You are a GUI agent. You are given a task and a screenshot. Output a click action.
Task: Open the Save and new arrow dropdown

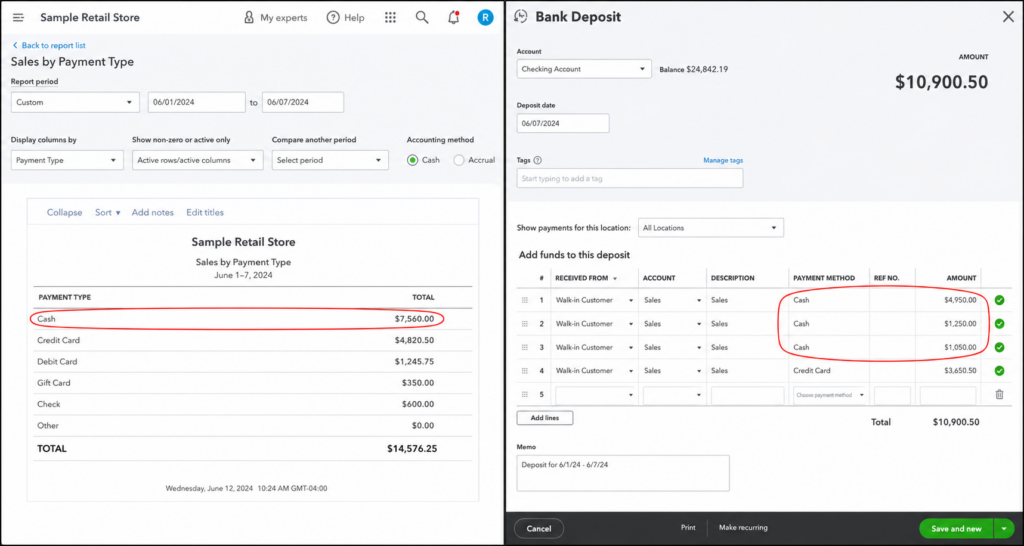(1003, 528)
